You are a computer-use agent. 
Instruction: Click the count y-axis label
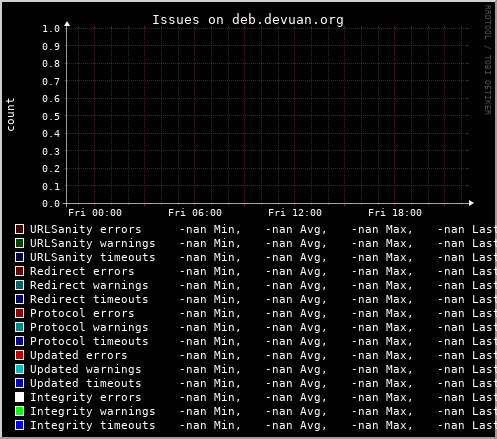pos(10,114)
